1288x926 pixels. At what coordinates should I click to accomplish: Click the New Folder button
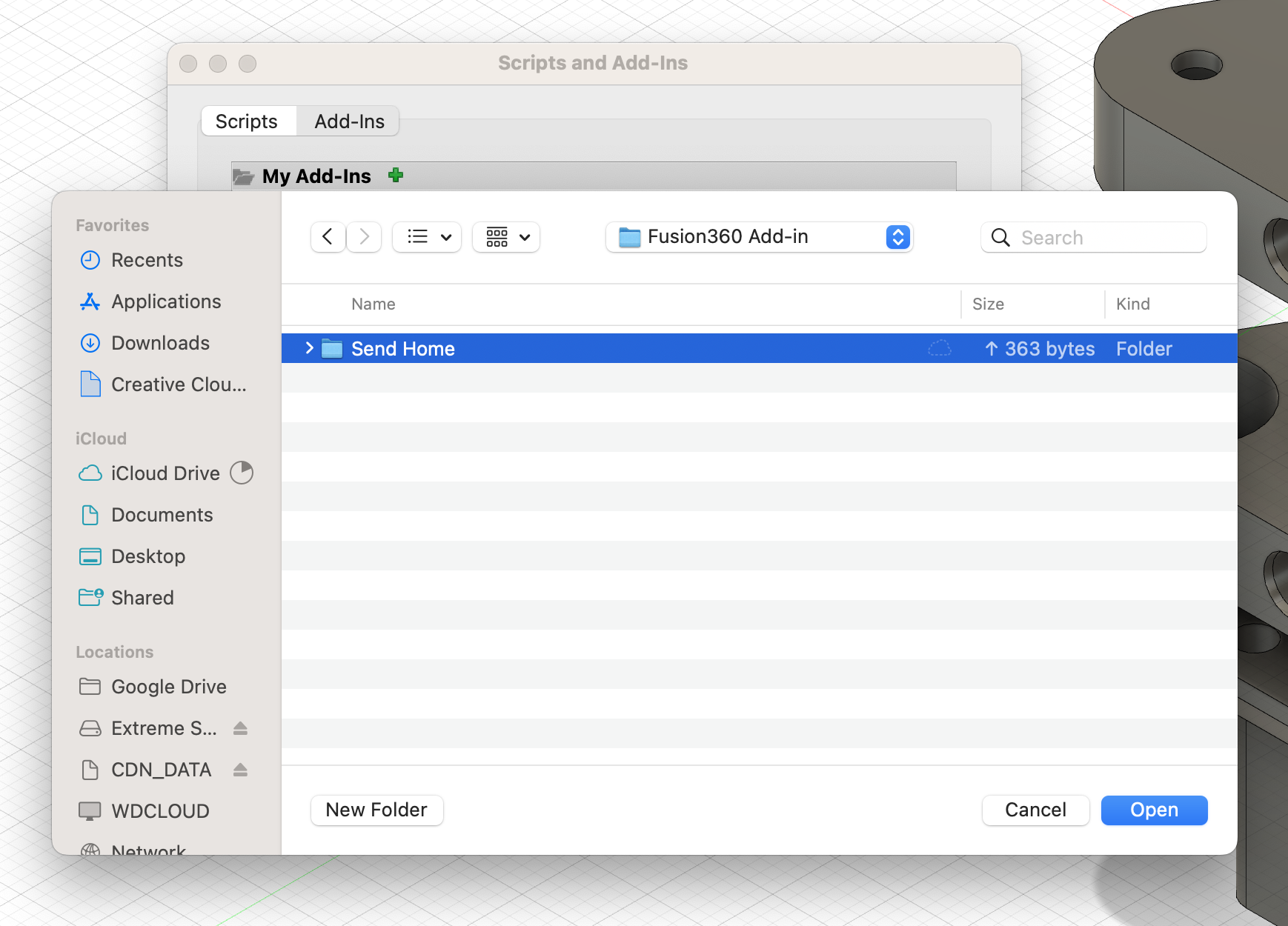point(377,810)
